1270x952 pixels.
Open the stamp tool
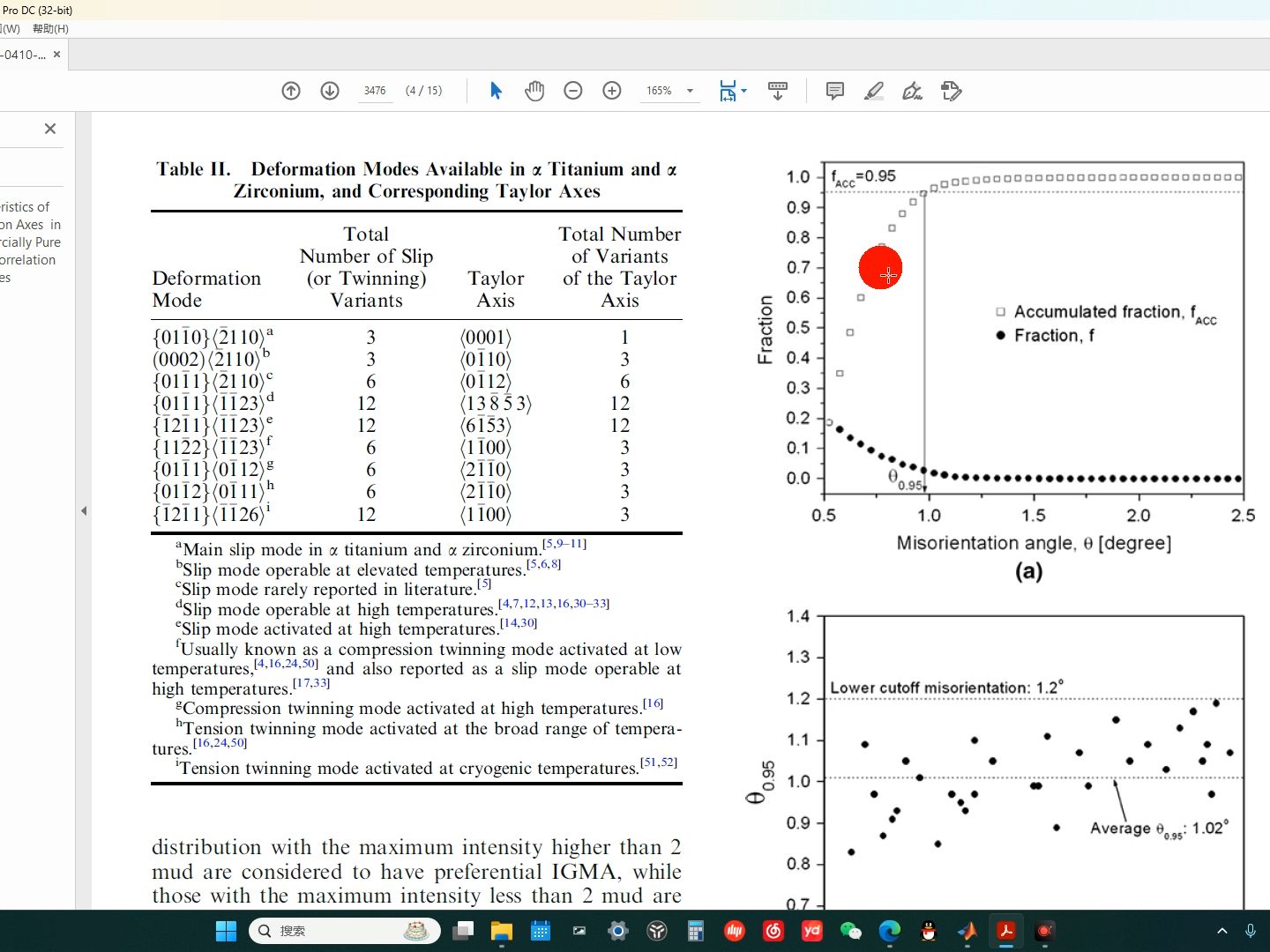click(952, 91)
